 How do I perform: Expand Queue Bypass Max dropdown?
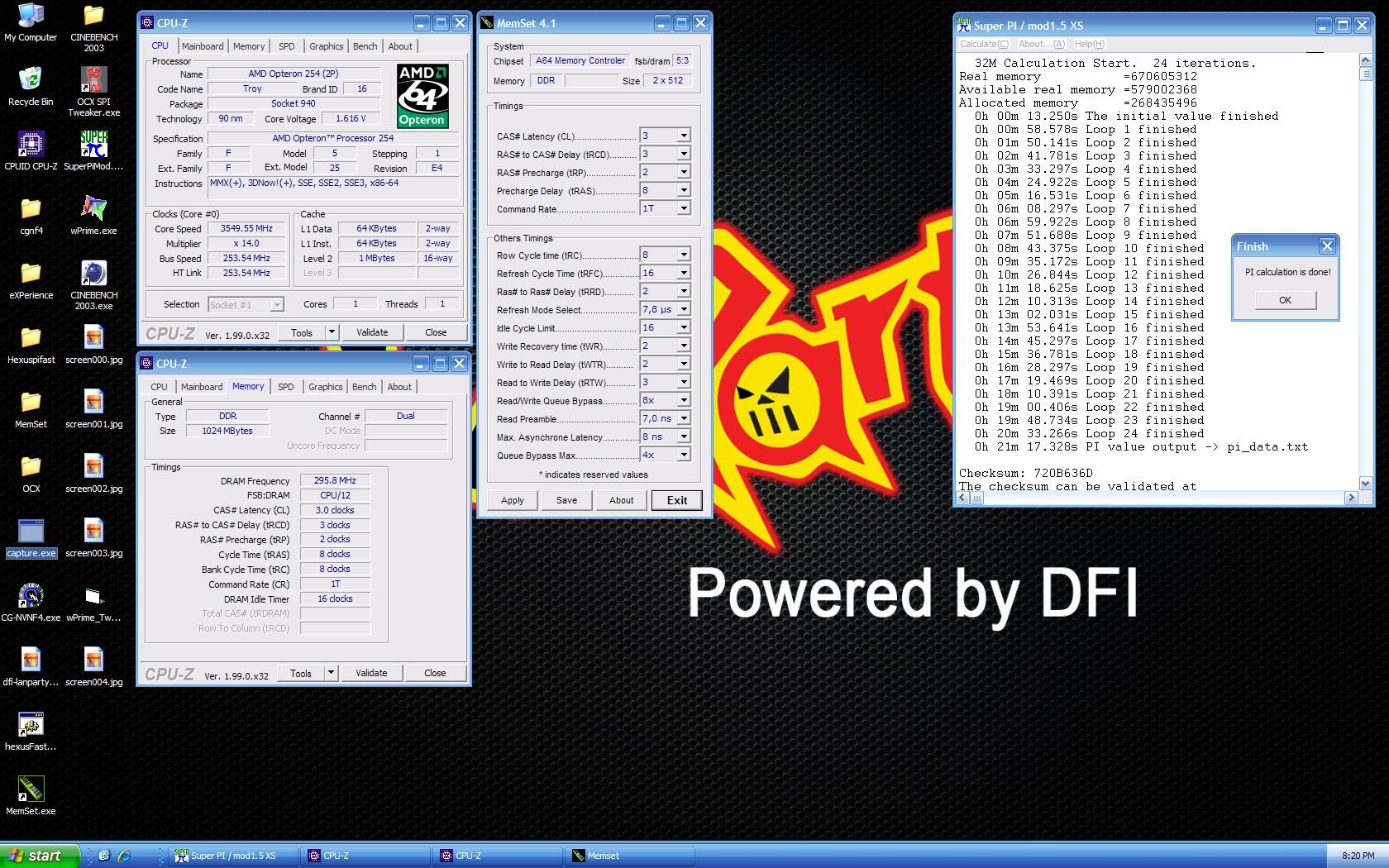pyautogui.click(x=684, y=455)
